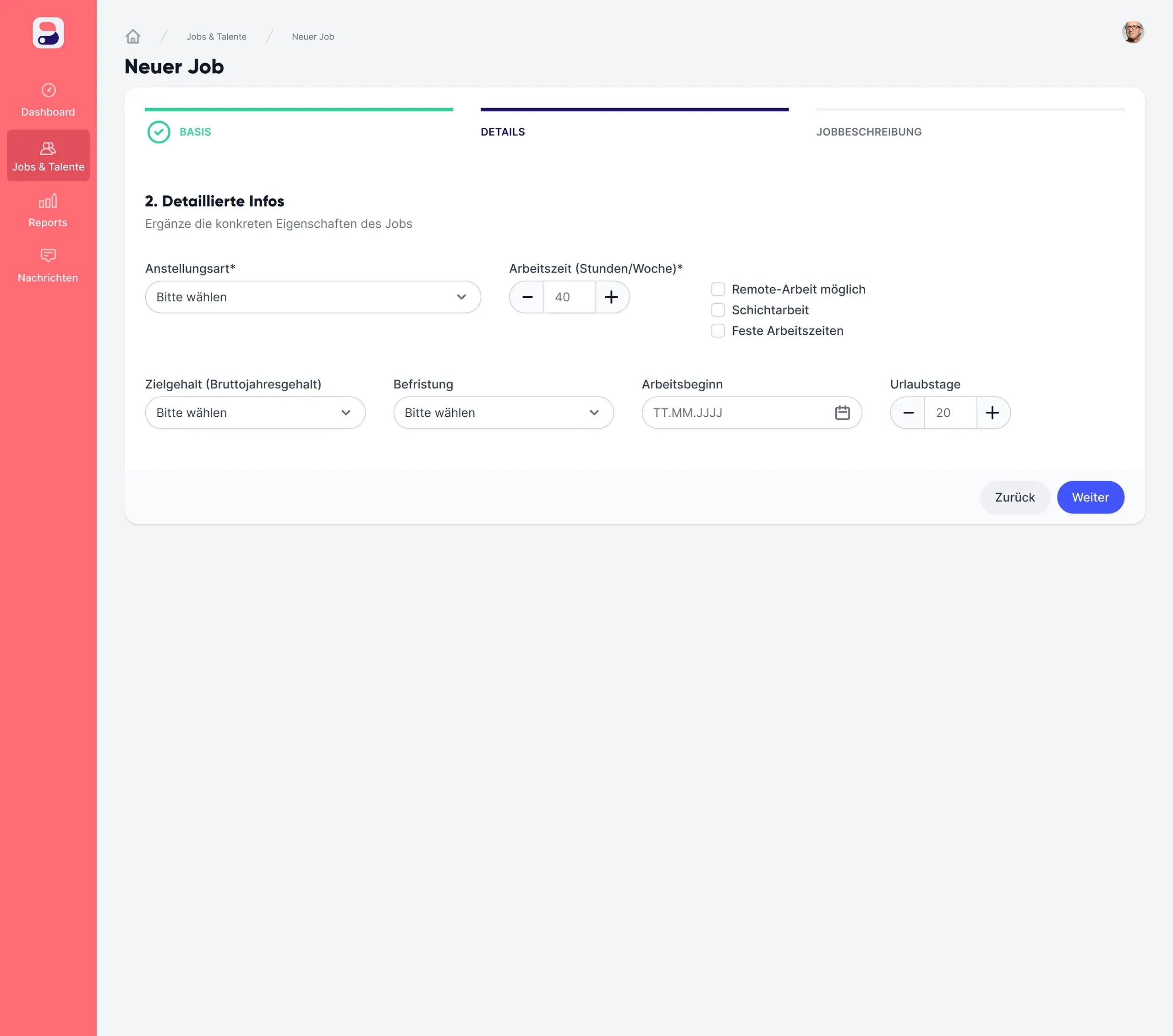
Task: Click the app logo at top left
Action: pos(48,33)
